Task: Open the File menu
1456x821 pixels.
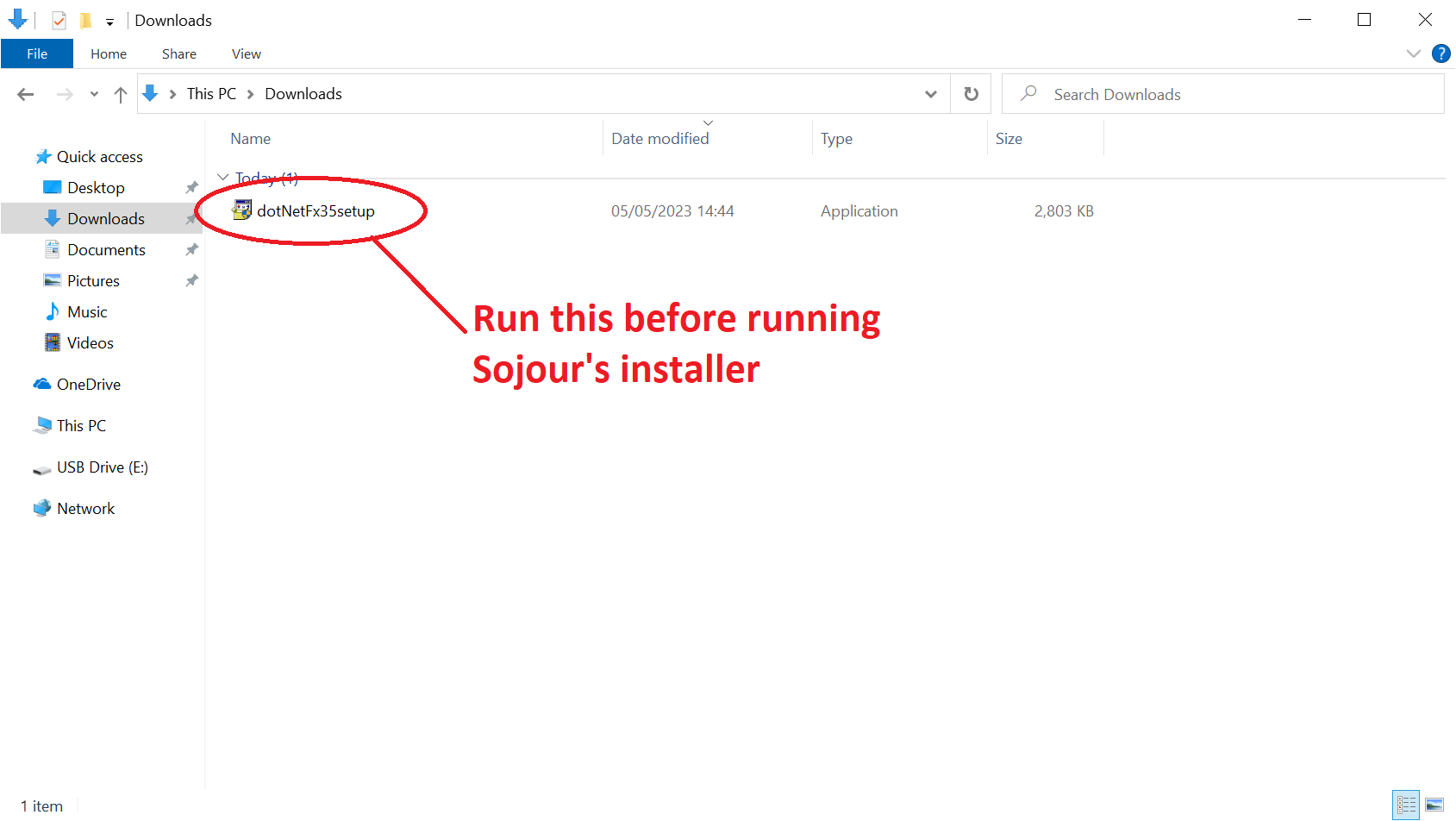Action: (x=37, y=53)
